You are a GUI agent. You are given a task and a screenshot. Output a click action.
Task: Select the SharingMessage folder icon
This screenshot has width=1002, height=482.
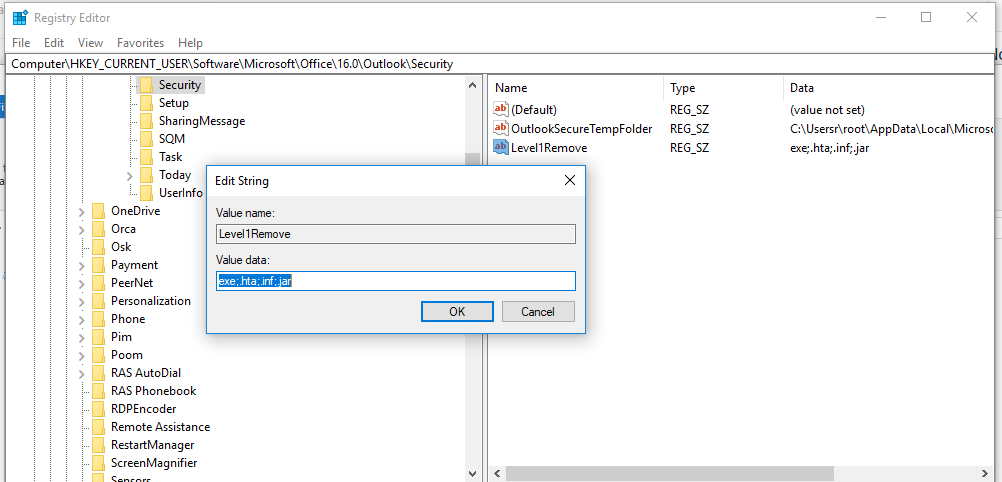click(x=146, y=121)
